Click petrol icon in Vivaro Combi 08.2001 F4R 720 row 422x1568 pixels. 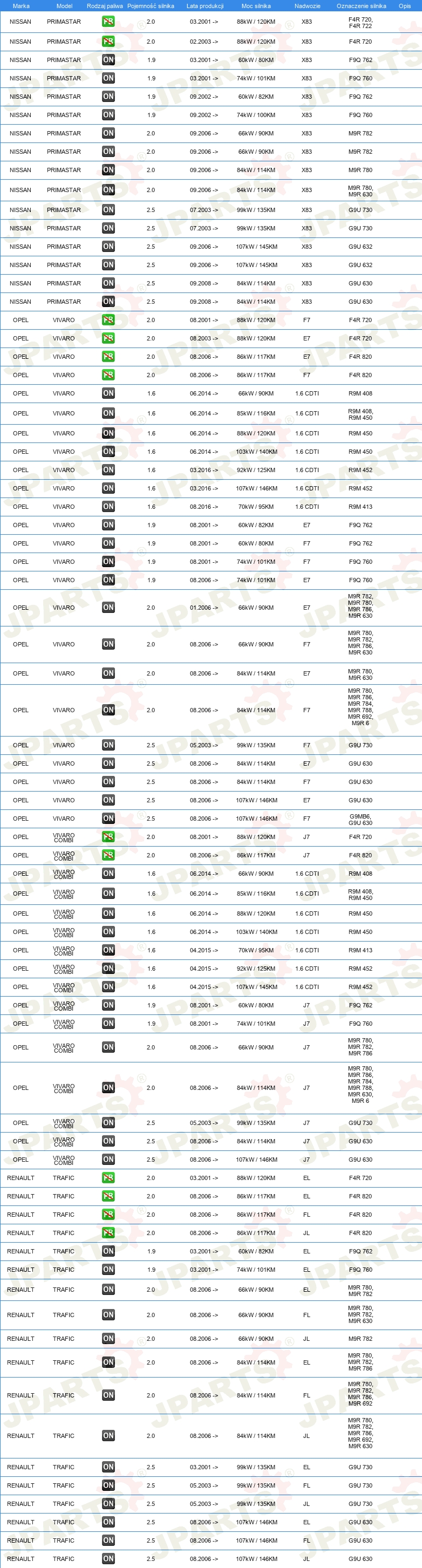pos(108,837)
